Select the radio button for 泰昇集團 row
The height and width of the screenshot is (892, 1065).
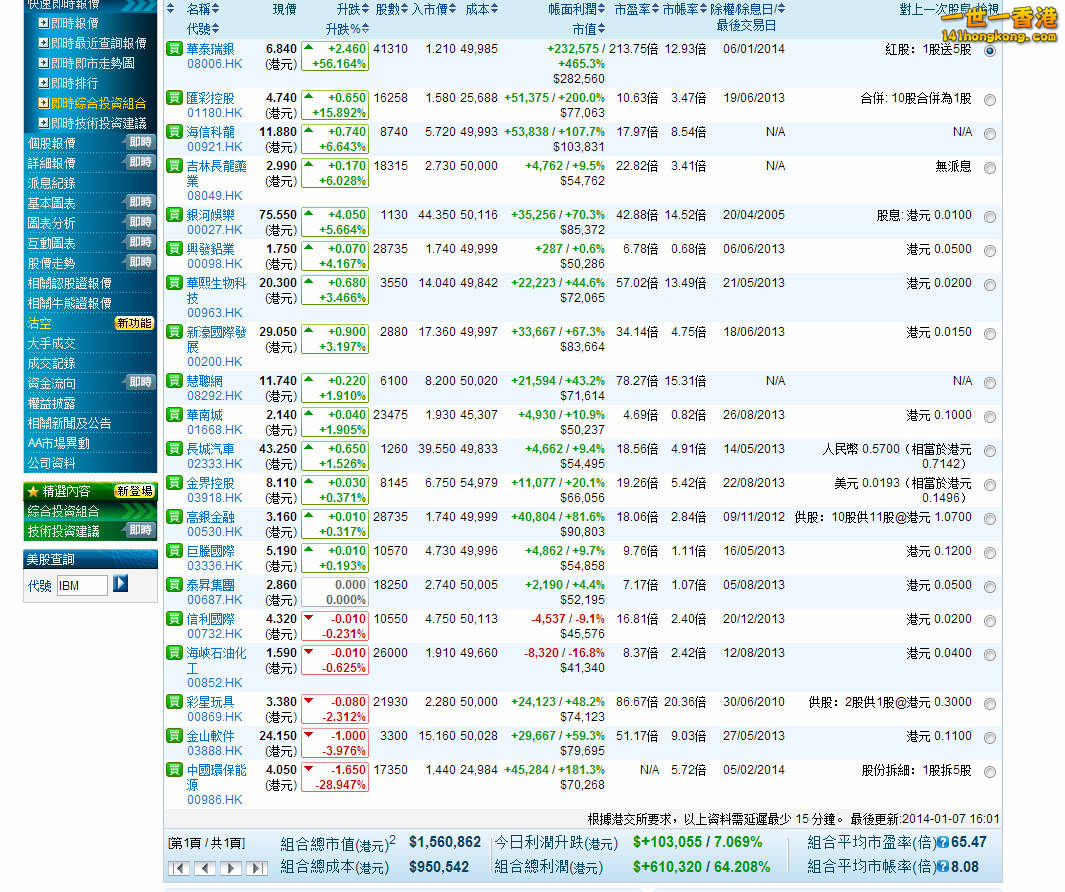[990, 586]
